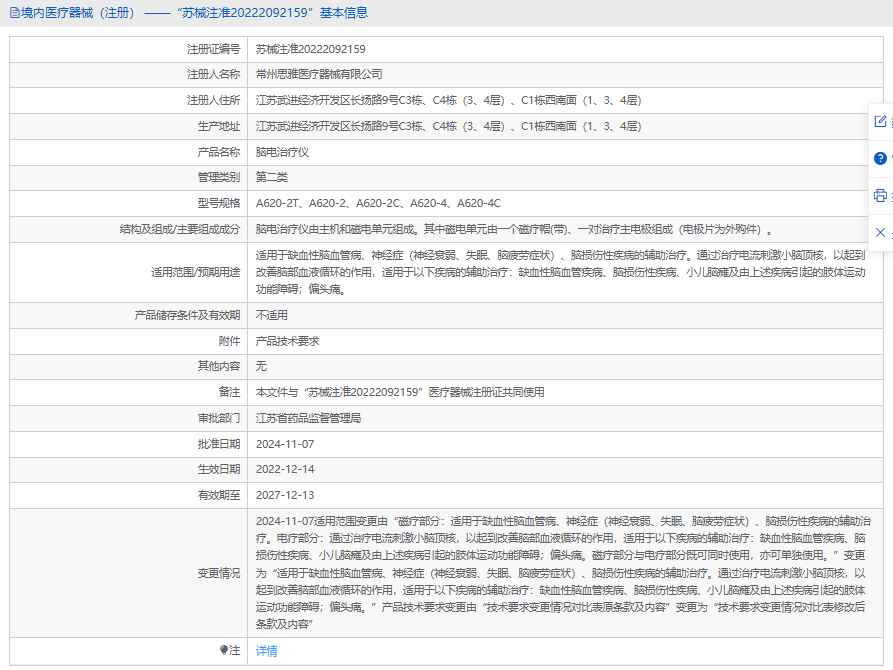Click the printer icon to print page
The width and height of the screenshot is (893, 670).
tap(880, 195)
